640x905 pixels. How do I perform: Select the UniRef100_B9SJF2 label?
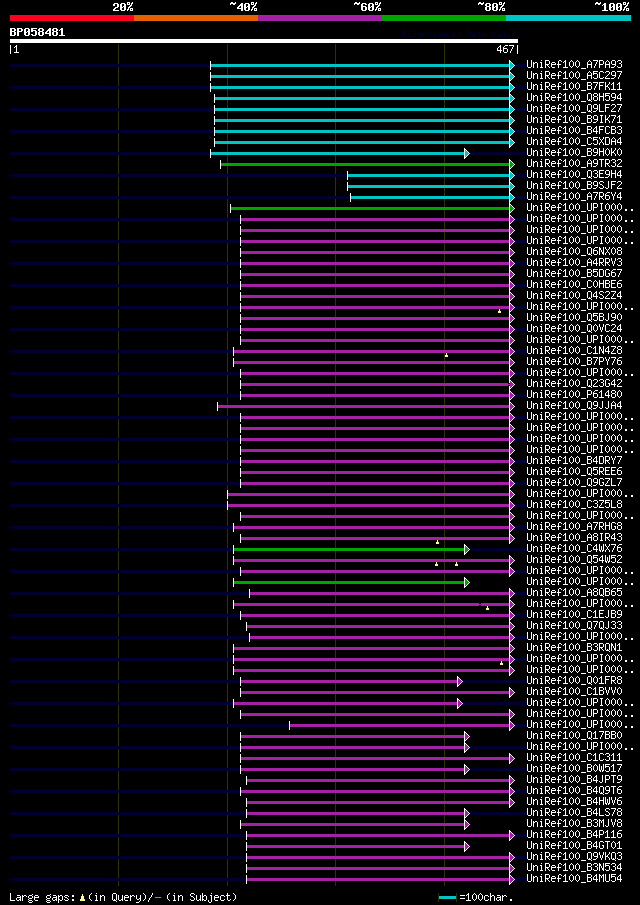click(574, 185)
